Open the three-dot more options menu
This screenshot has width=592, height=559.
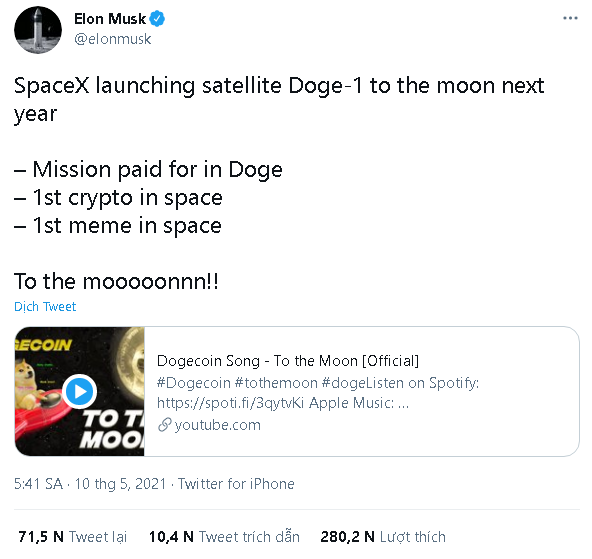(570, 18)
